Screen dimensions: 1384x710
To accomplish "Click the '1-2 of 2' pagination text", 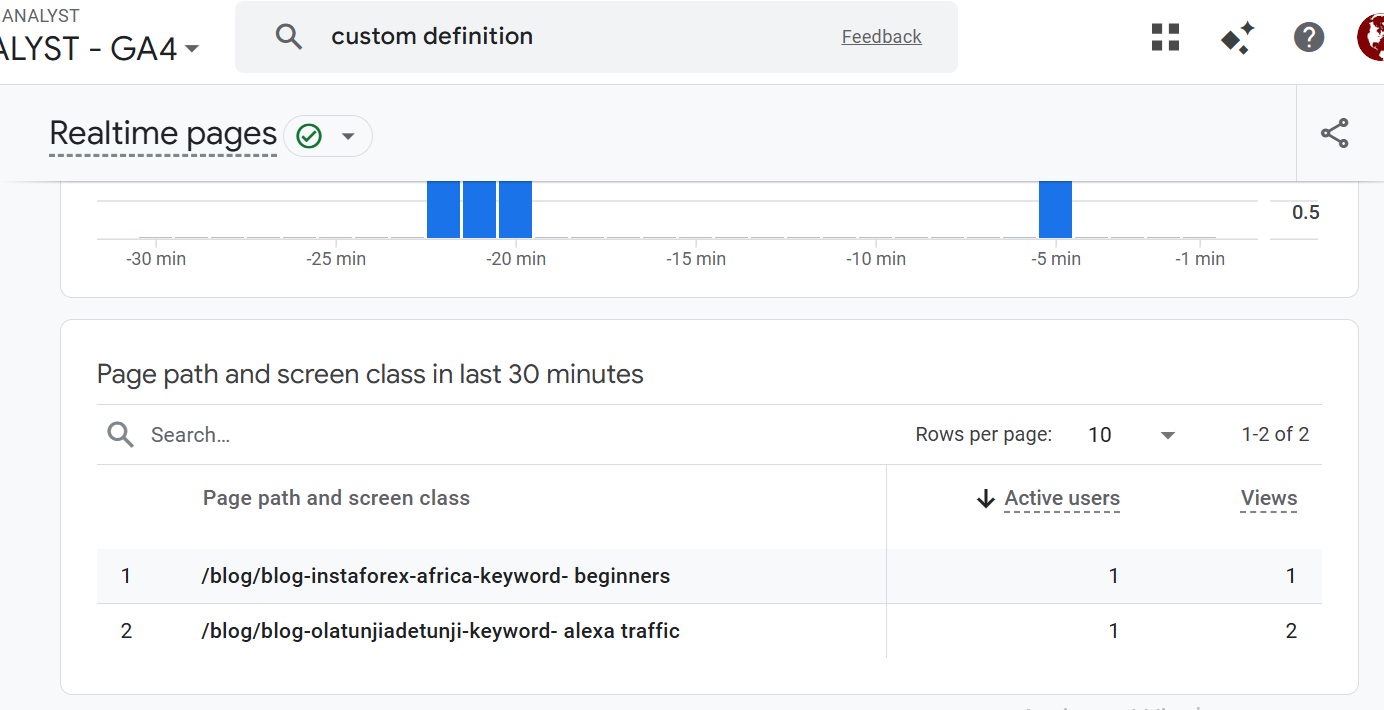I will click(1276, 434).
